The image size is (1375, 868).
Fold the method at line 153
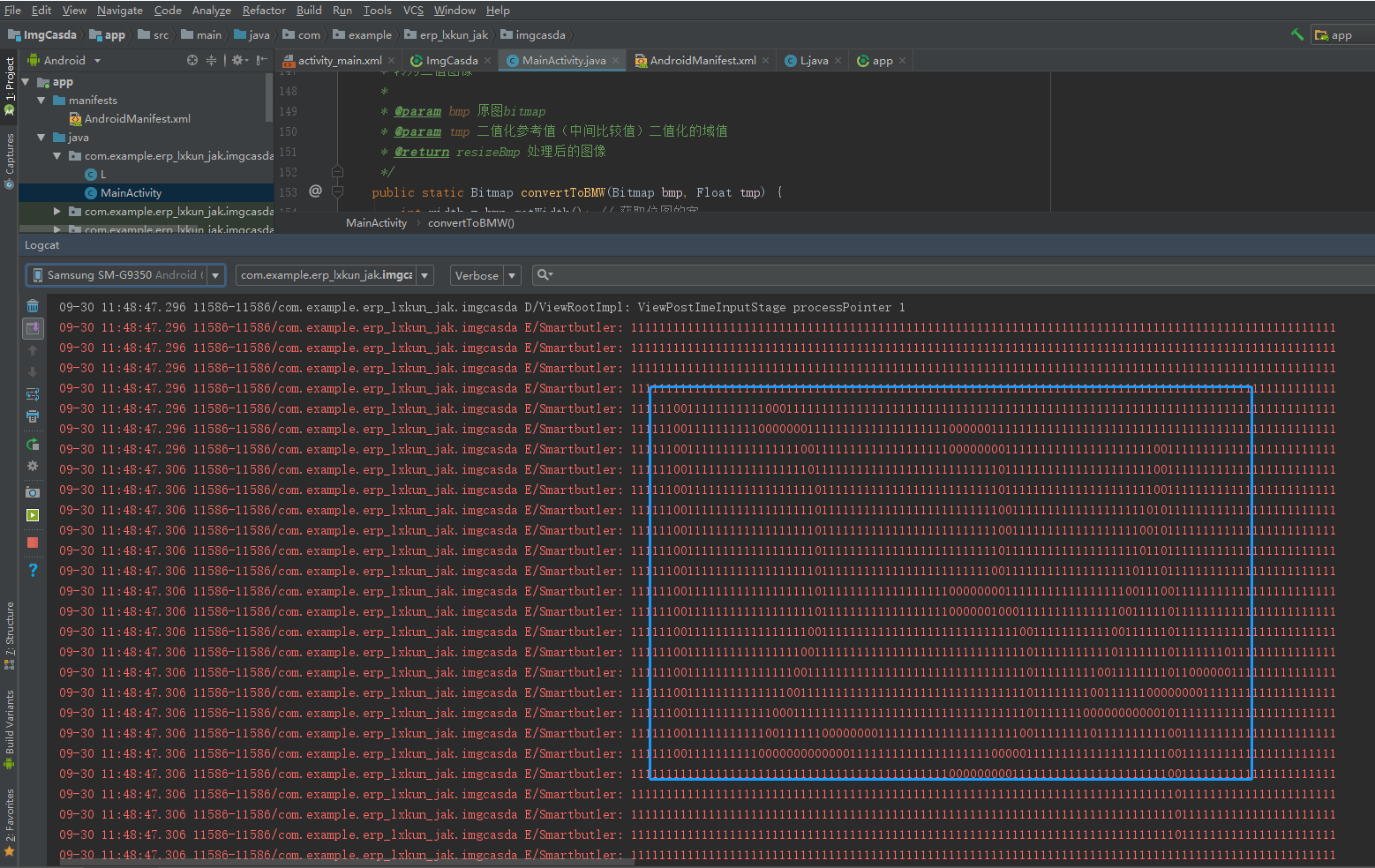(x=337, y=191)
